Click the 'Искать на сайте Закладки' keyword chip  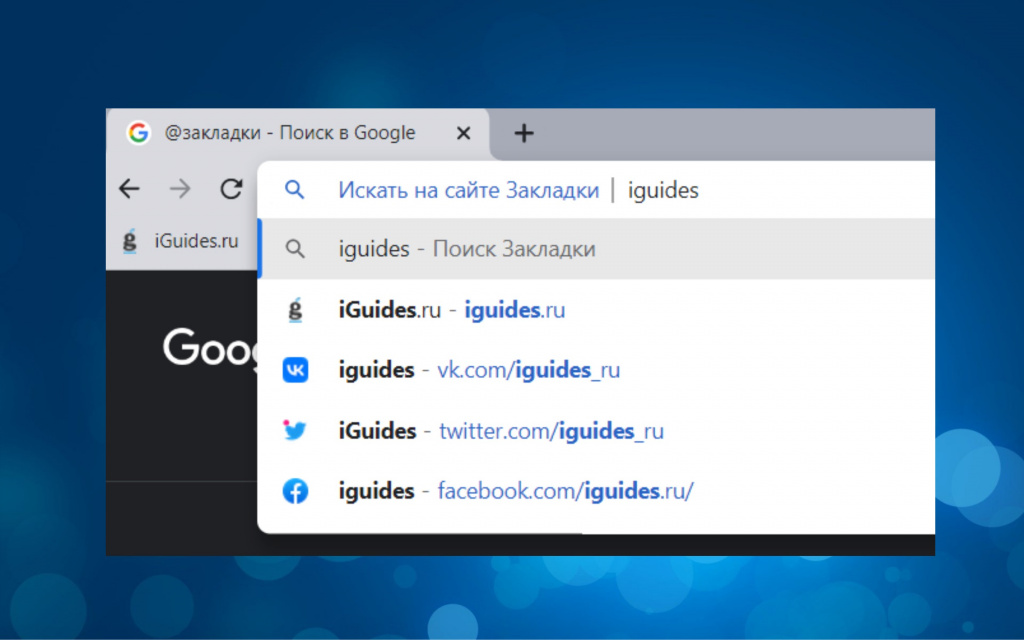[468, 190]
